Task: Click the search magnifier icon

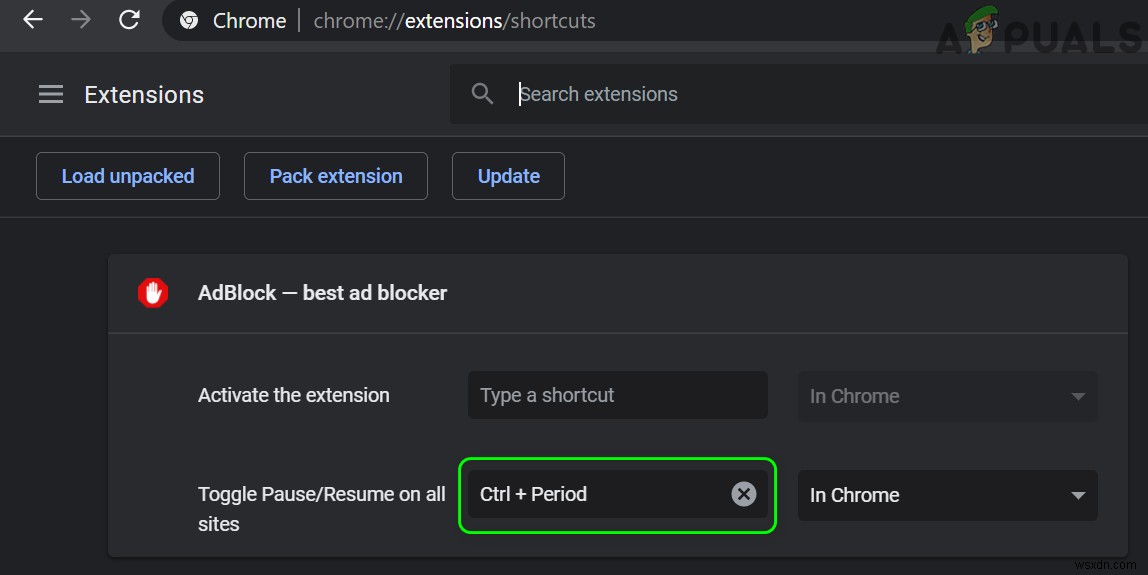Action: [482, 93]
